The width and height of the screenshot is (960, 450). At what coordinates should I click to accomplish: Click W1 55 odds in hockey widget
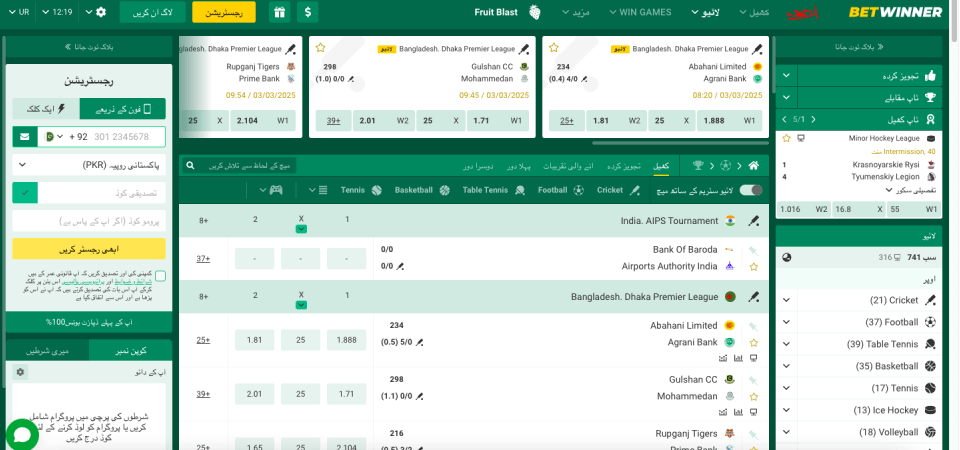pos(914,209)
